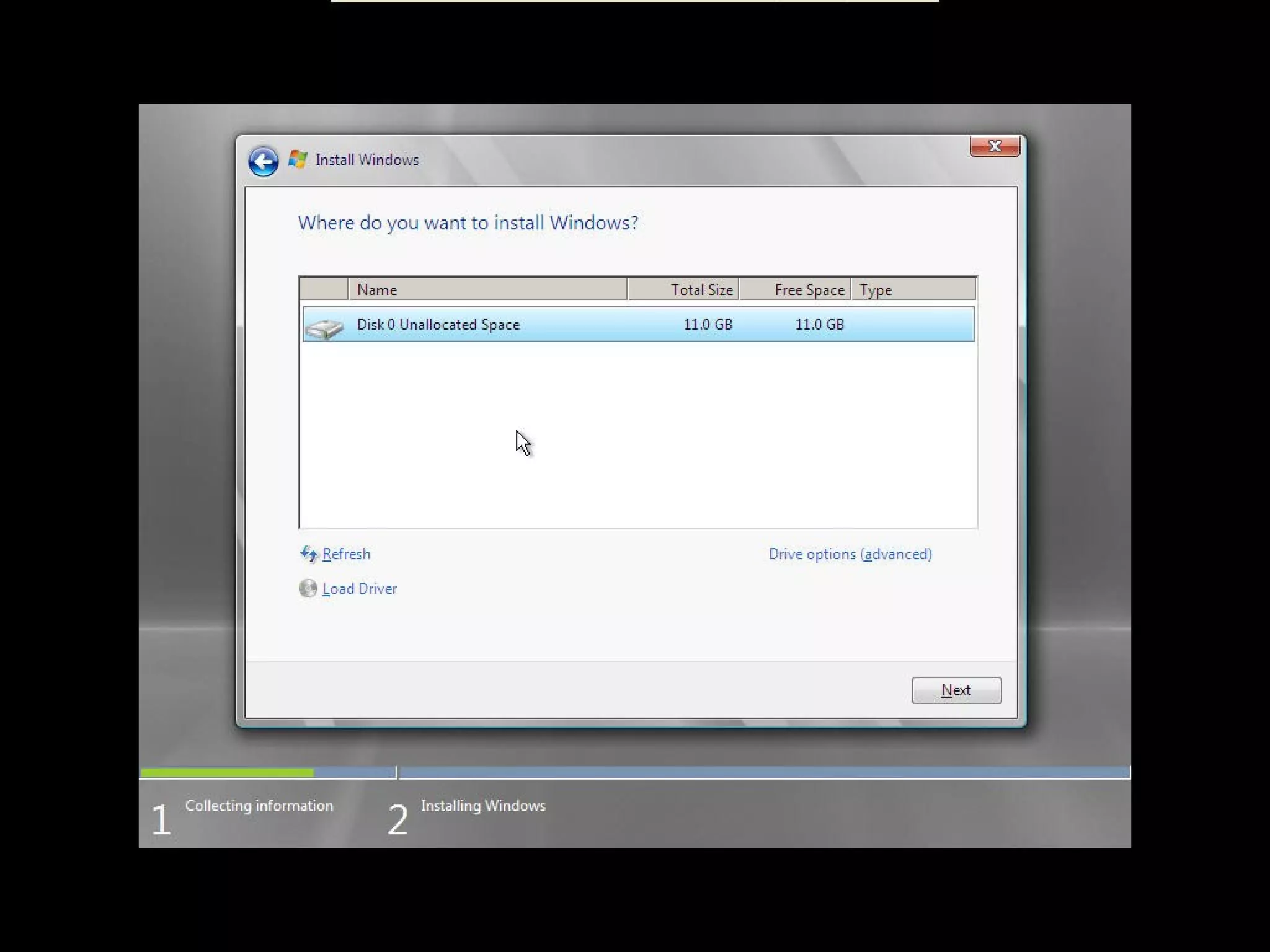Select Disk 0 Unallocated Space row

438,325
